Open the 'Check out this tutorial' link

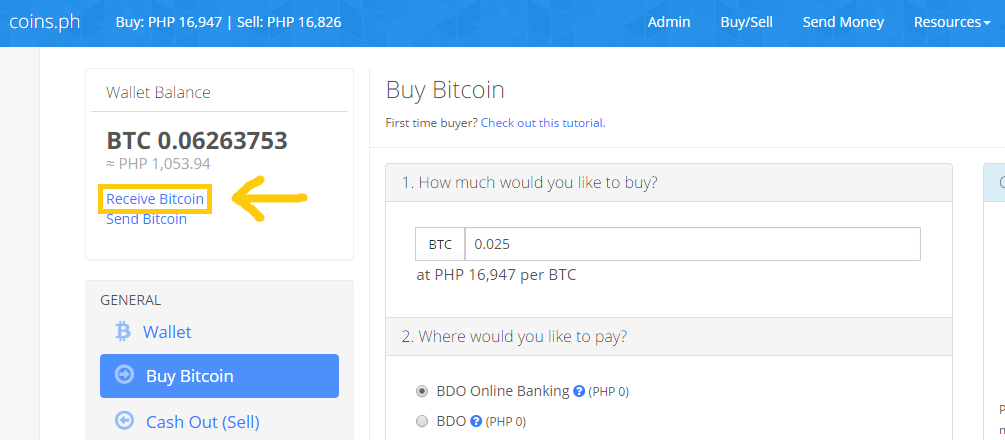click(x=542, y=123)
